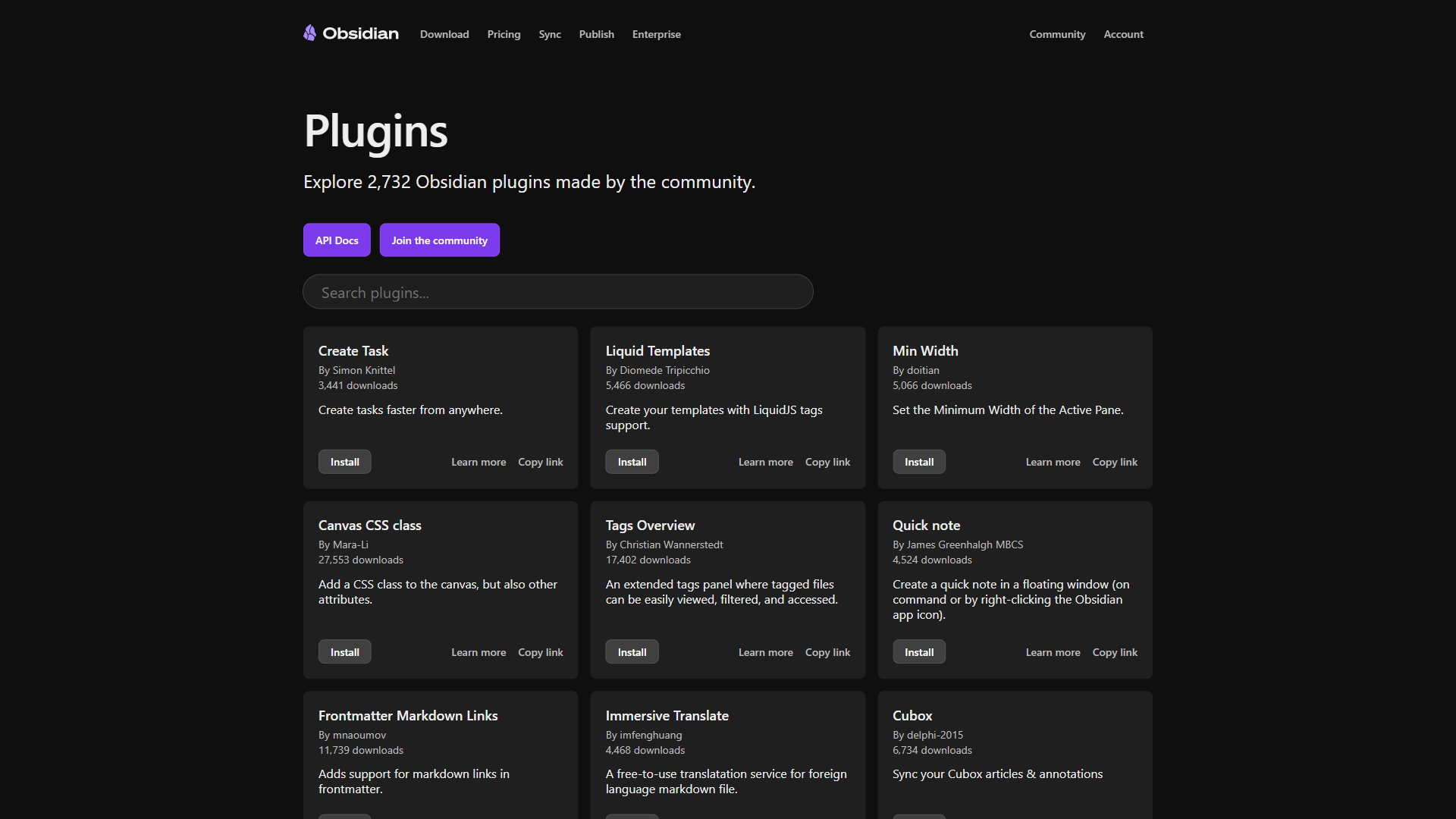Image resolution: width=1456 pixels, height=819 pixels.
Task: Learn more about Create Task
Action: pyautogui.click(x=479, y=462)
